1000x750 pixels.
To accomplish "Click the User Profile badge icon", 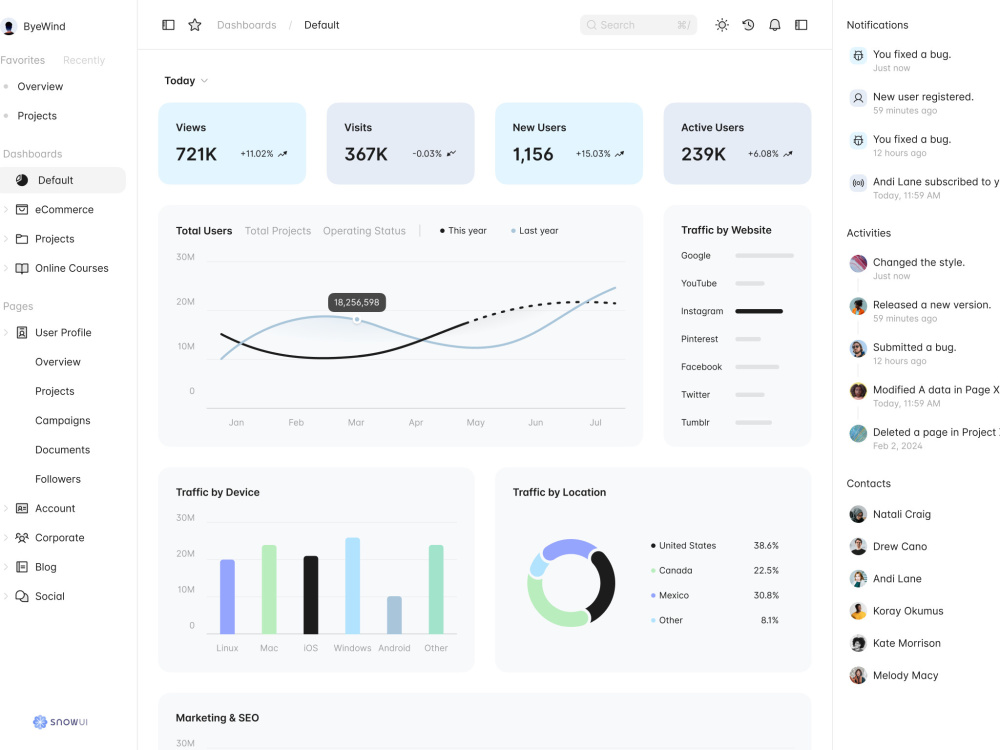I will pos(22,332).
